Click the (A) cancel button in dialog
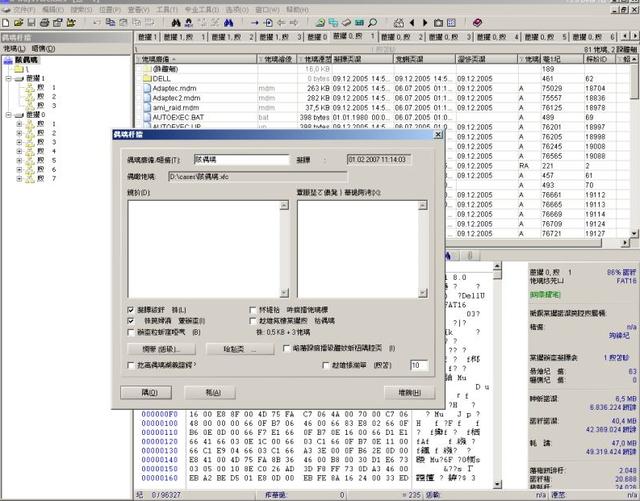640x501 pixels. [210, 393]
